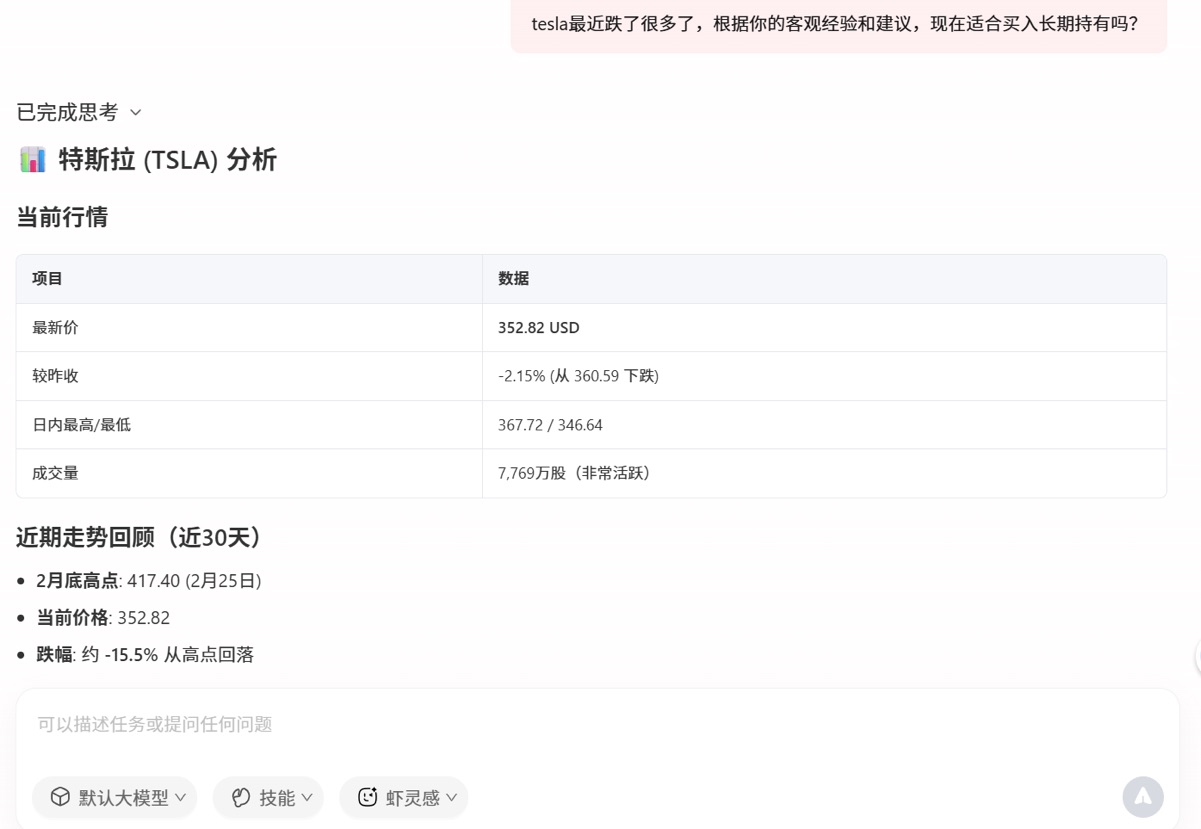1201x829 pixels.
Task: Click the smiley icon beside 虾灵感
Action: [367, 797]
